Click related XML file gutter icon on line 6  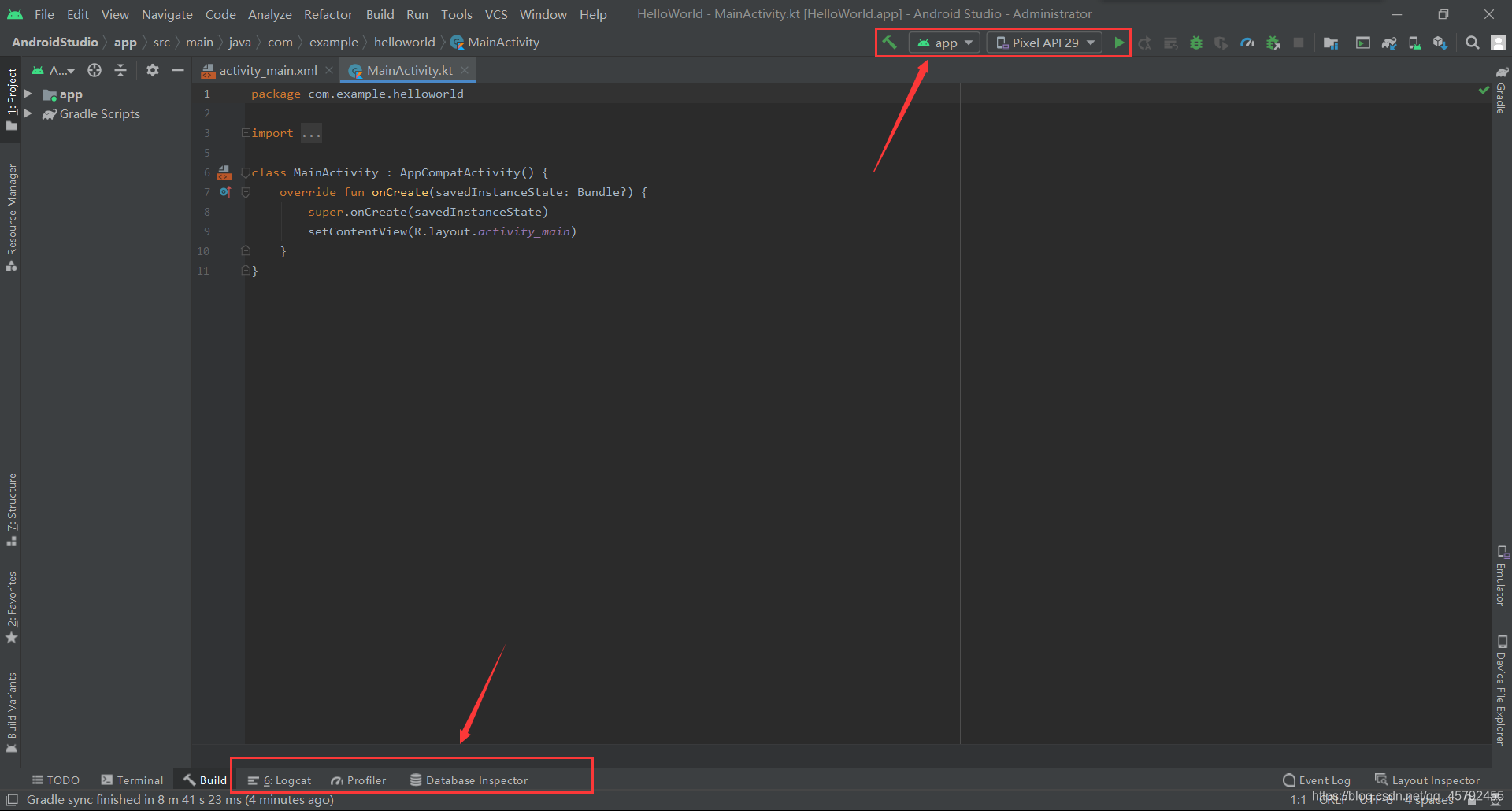click(x=224, y=172)
